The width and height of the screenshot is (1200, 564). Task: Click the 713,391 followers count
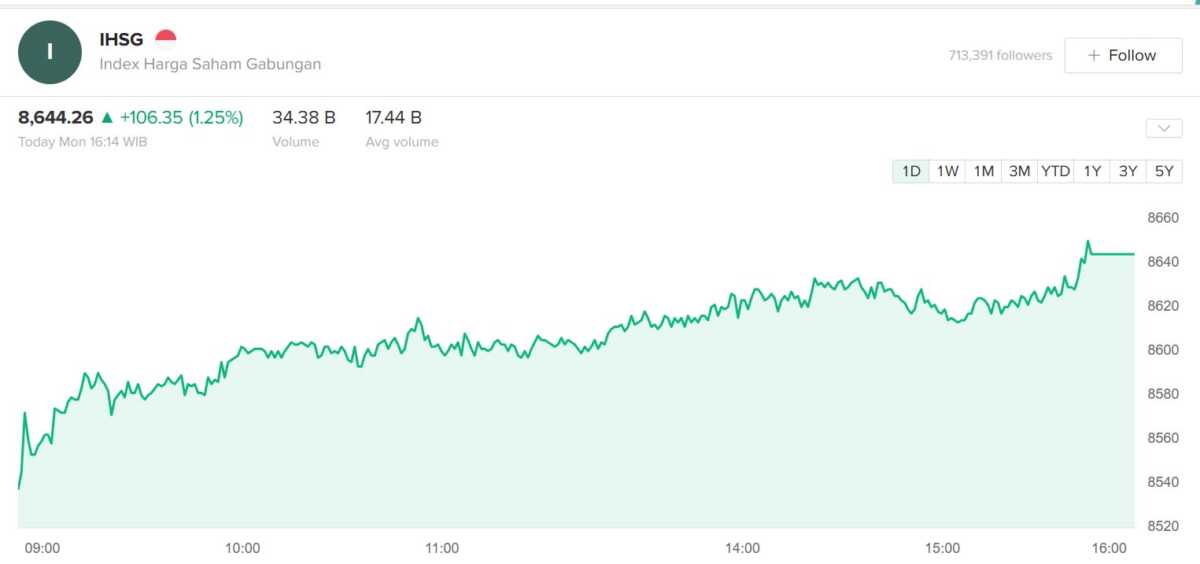coord(1000,56)
